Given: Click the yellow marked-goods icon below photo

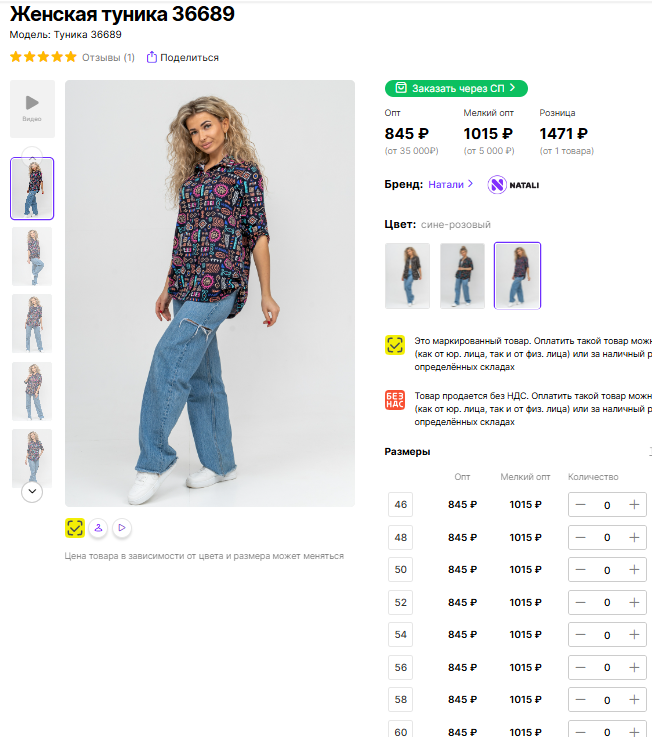Looking at the screenshot, I should [75, 528].
